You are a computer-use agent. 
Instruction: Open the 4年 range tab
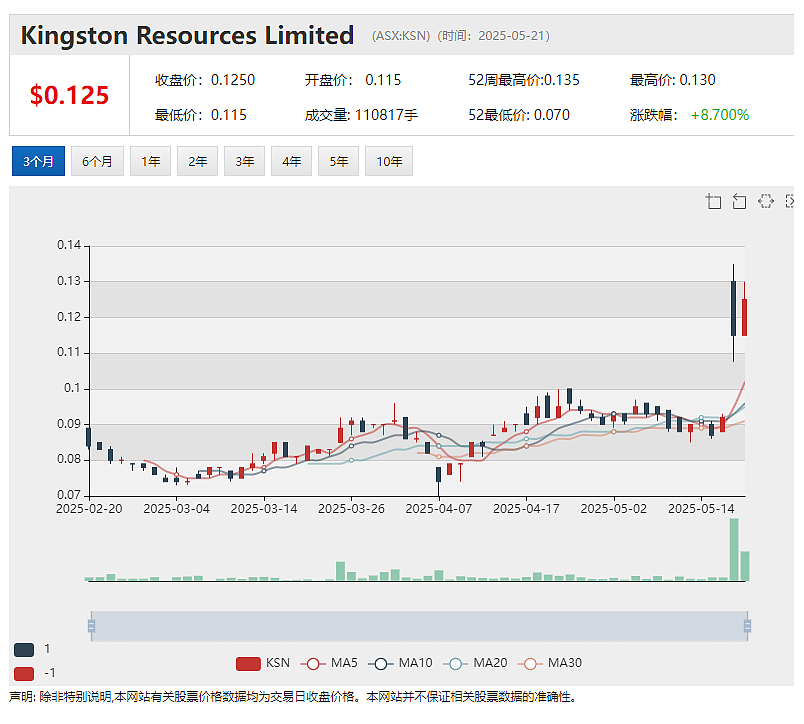click(291, 162)
